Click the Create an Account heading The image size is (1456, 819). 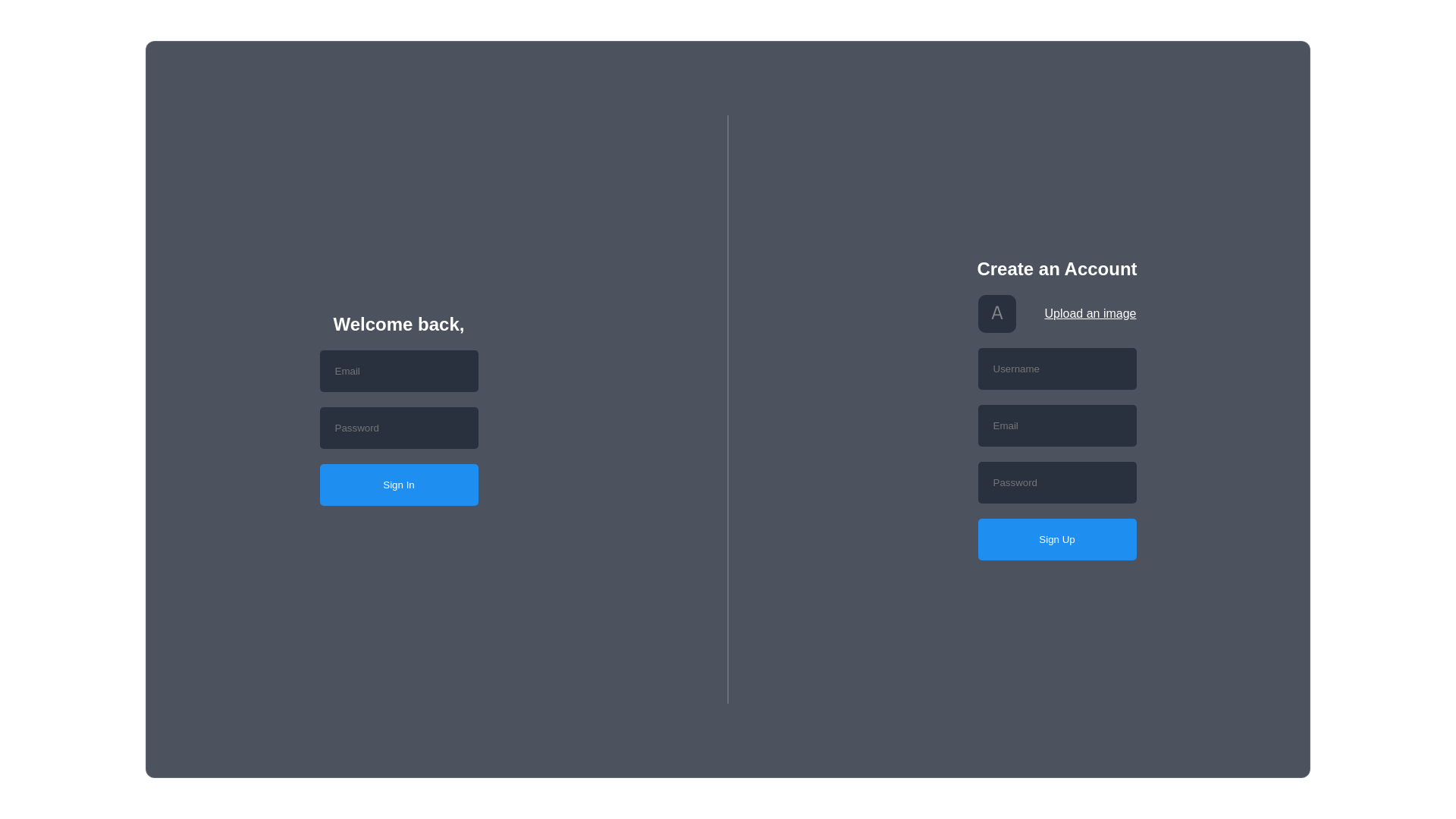pos(1056,268)
